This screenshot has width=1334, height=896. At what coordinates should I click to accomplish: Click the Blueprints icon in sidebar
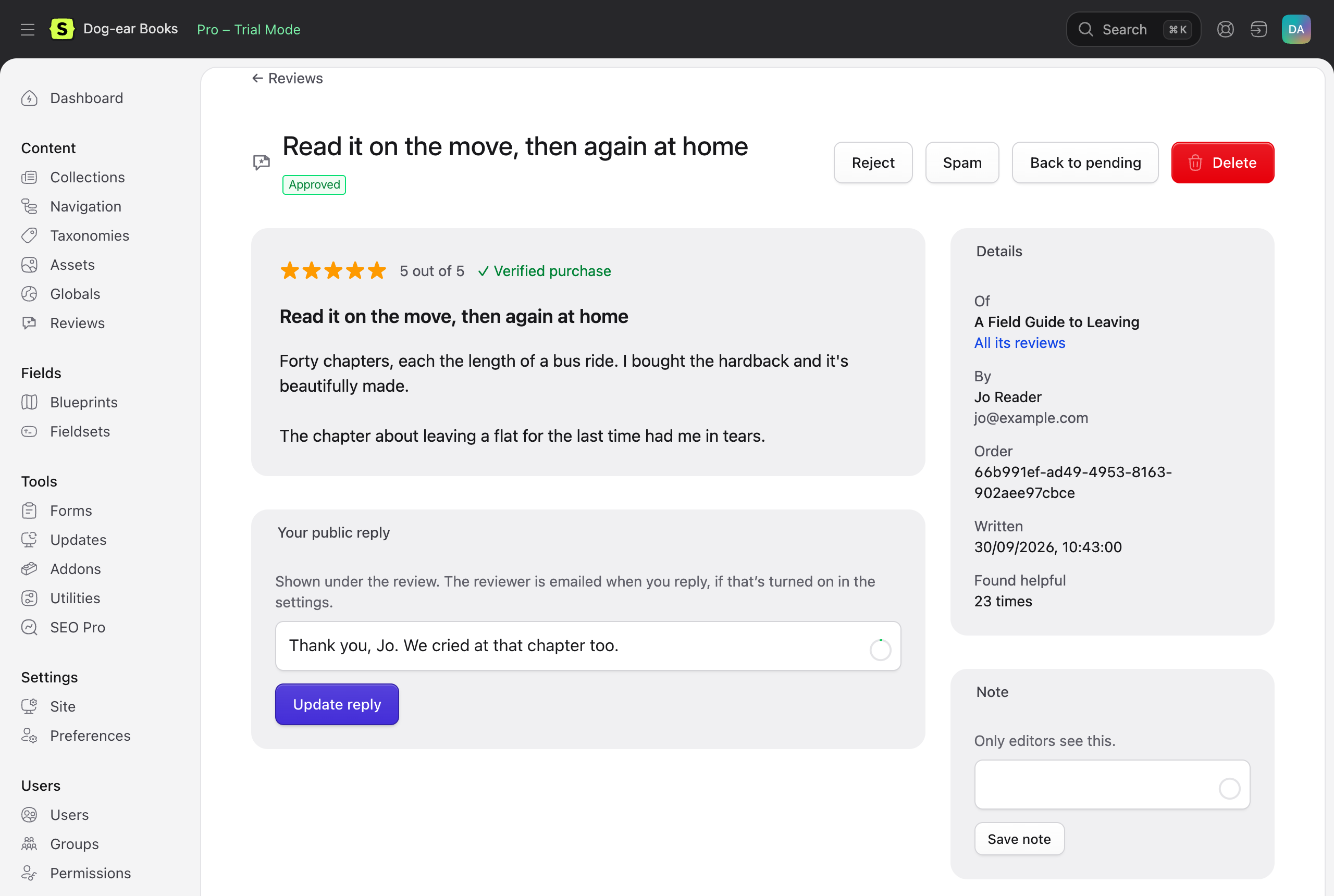coord(29,402)
